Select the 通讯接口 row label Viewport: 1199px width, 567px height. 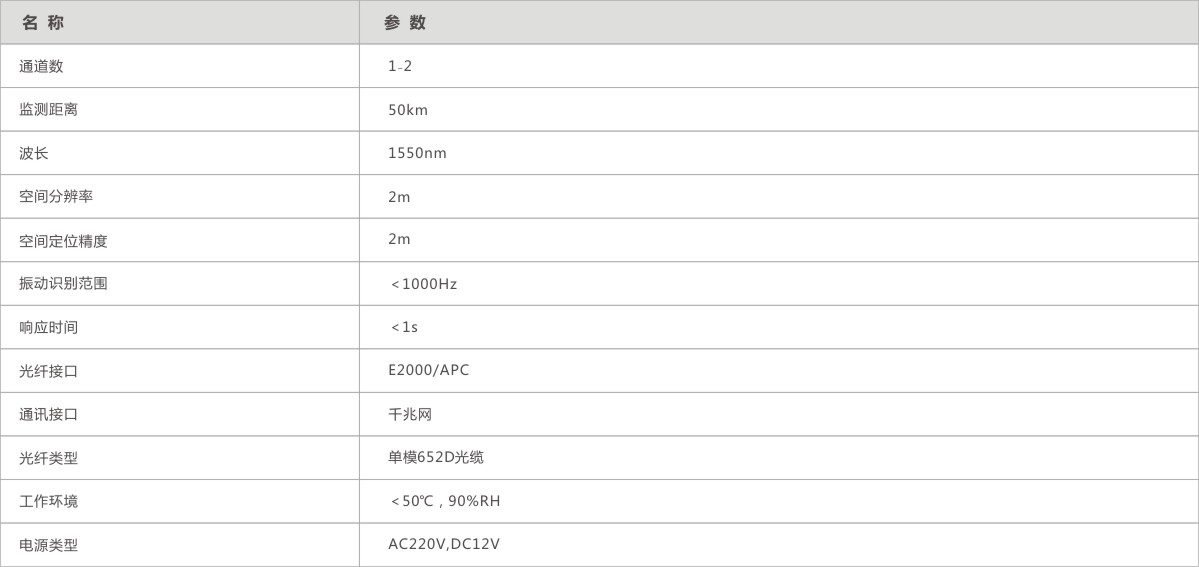click(48, 415)
